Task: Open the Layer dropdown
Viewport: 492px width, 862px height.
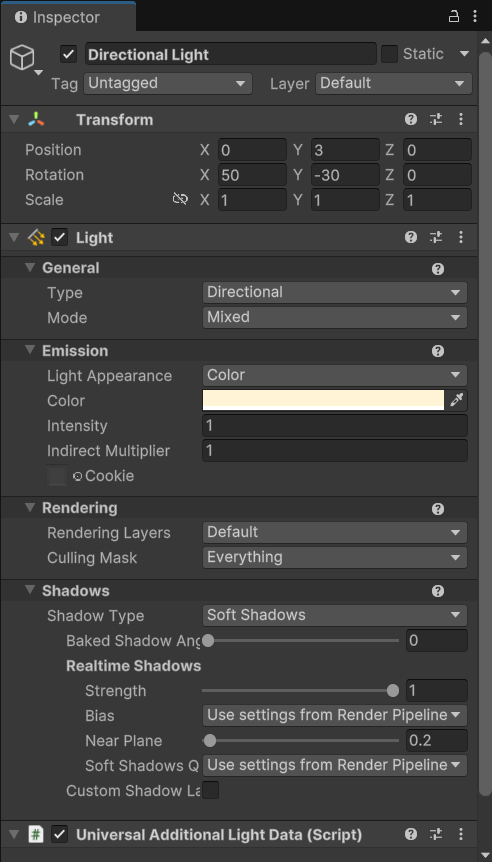Action: (394, 84)
